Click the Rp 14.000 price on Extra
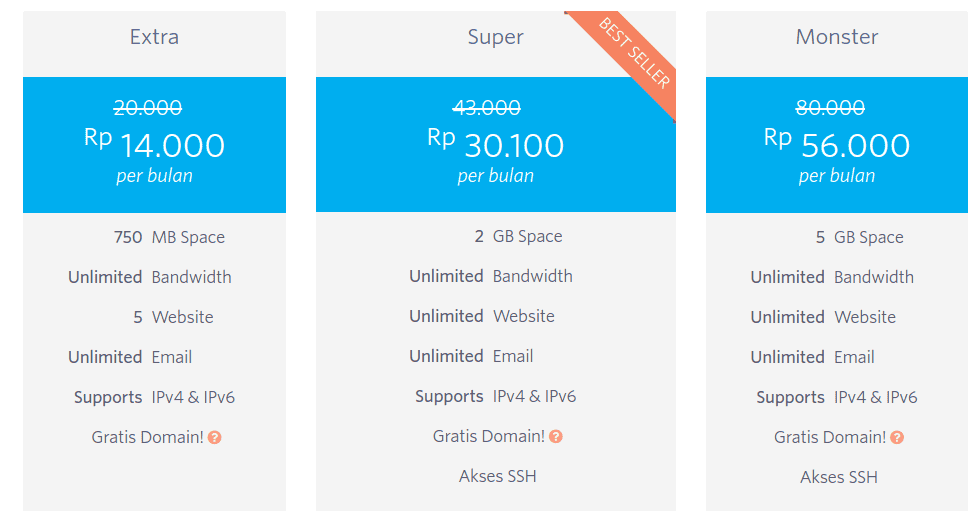Screen dimensions: 980x511 point(155,145)
